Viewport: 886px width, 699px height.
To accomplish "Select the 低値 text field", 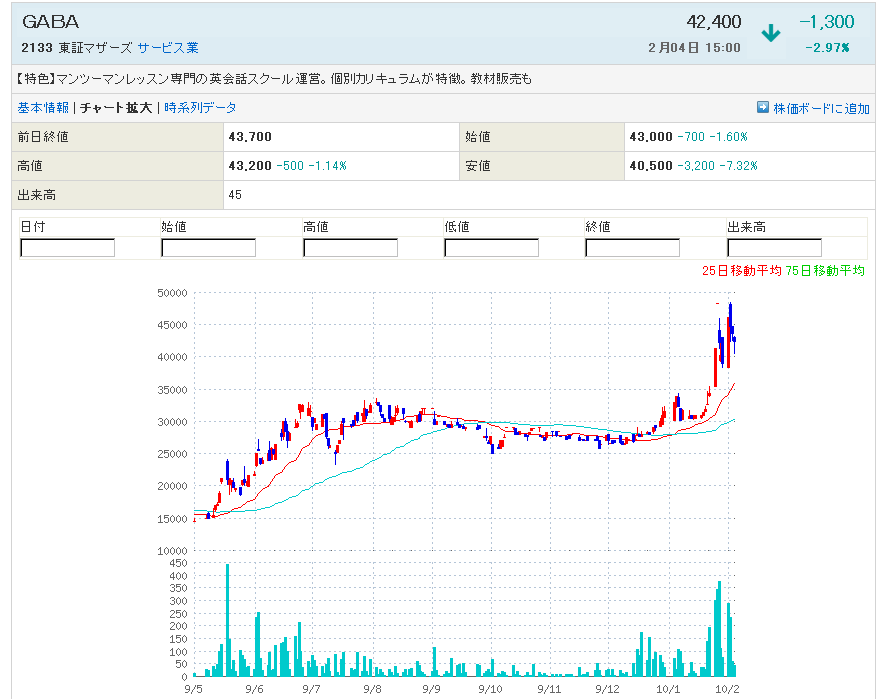I will click(x=491, y=247).
